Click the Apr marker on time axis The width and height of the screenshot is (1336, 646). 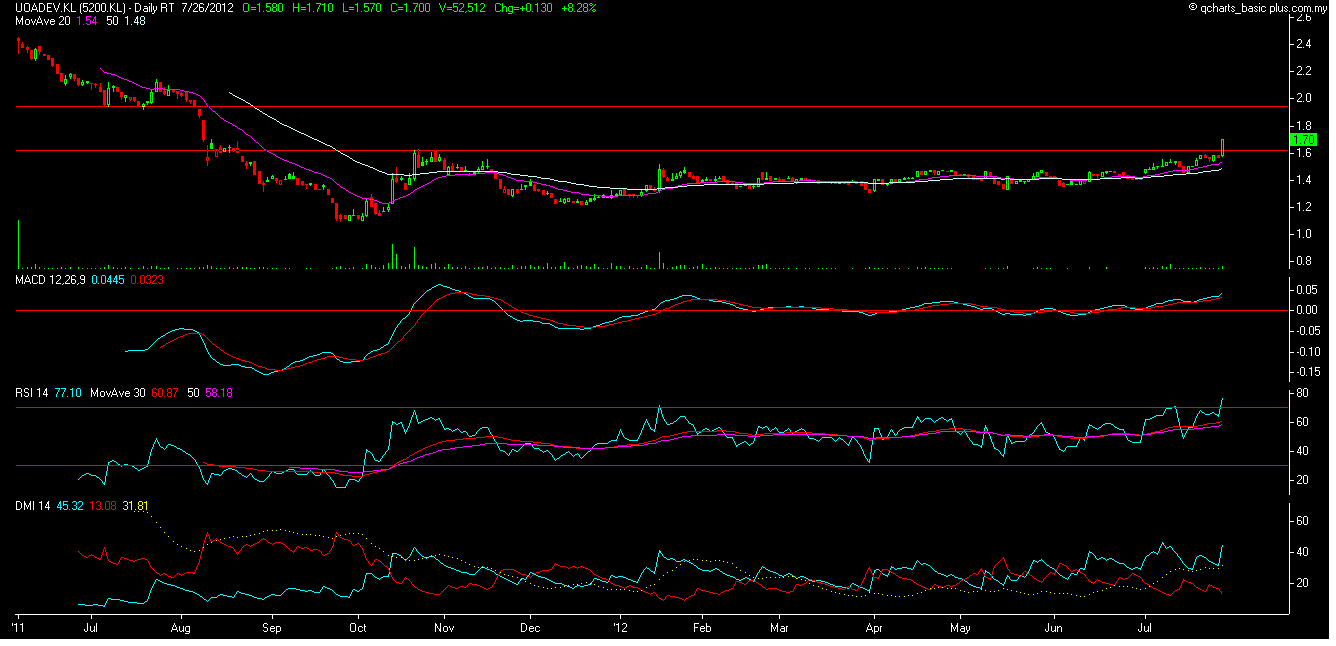pos(874,628)
